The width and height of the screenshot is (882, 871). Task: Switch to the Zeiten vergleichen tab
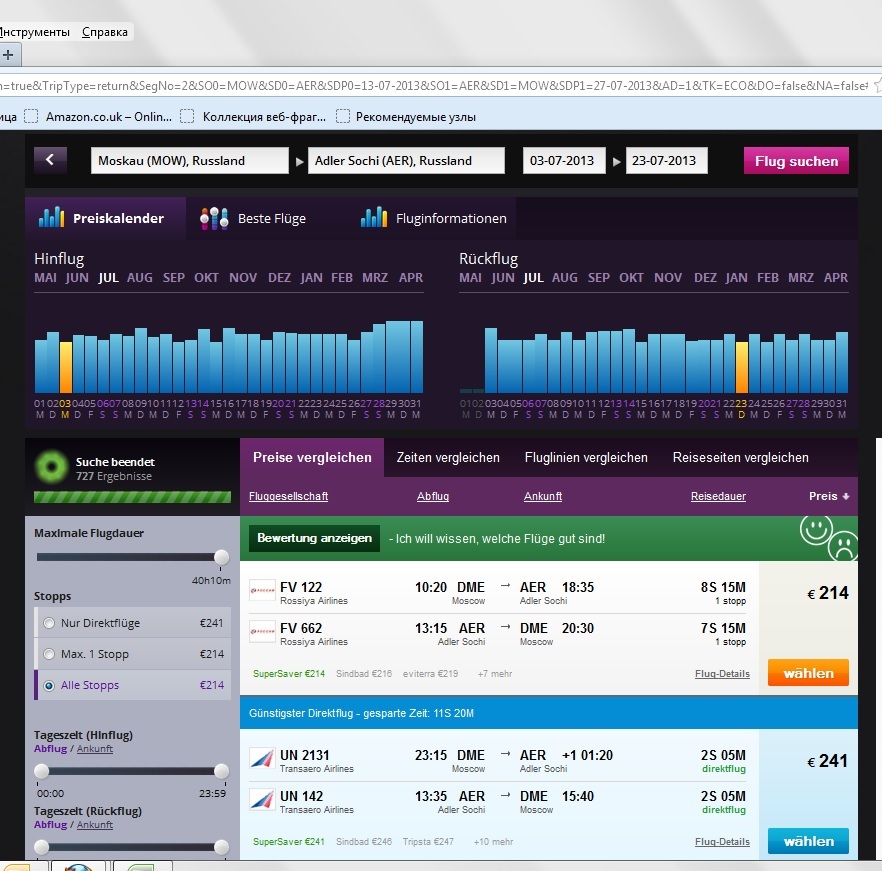click(x=448, y=457)
